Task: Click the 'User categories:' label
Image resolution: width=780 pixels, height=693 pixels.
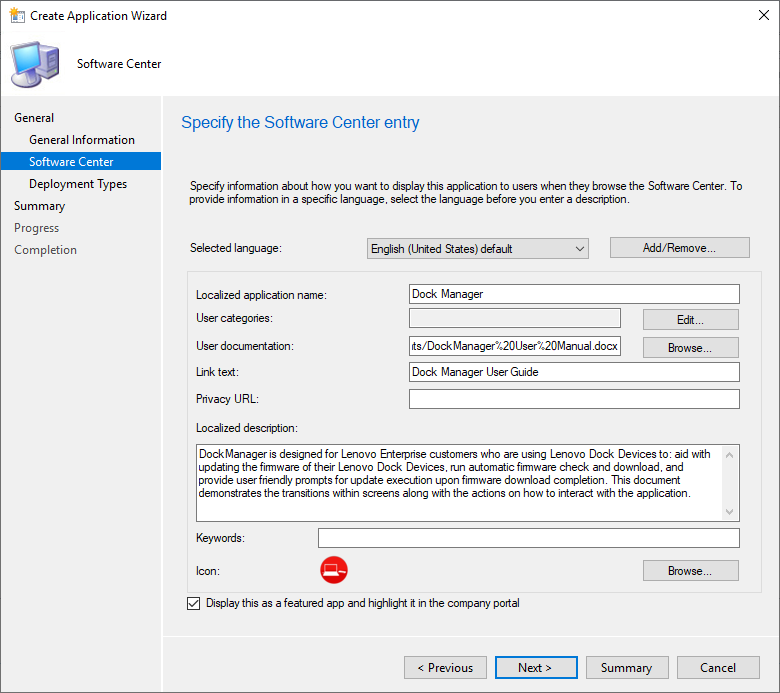Action: pos(234,318)
